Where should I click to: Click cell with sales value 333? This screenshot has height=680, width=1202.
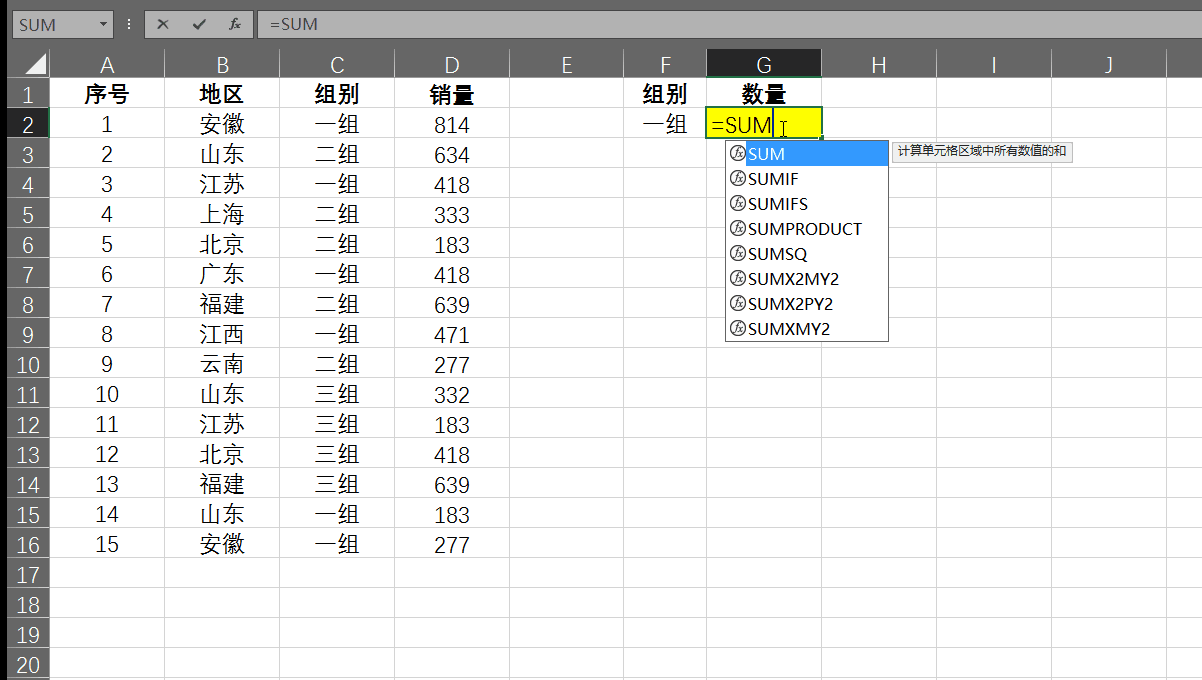click(452, 215)
